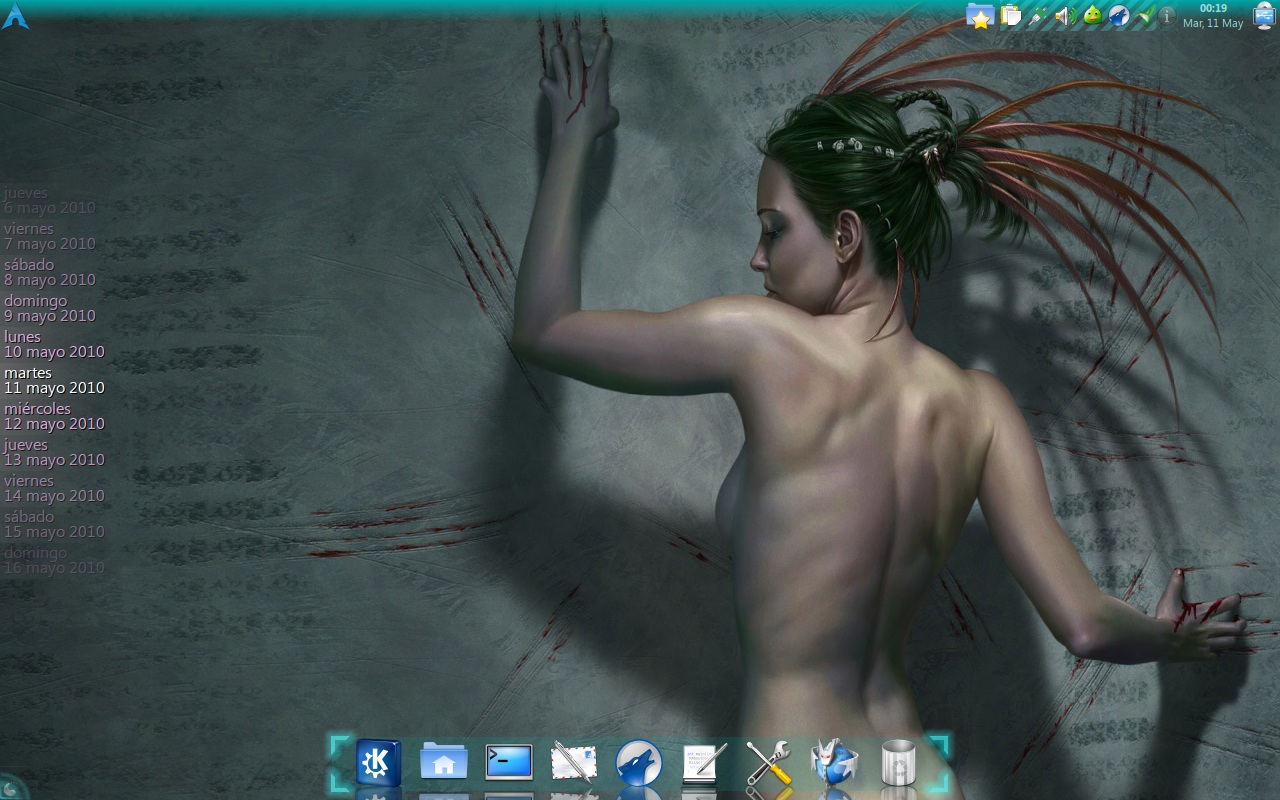The width and height of the screenshot is (1280, 800).
Task: Show notifications via the info icon
Action: (1167, 16)
